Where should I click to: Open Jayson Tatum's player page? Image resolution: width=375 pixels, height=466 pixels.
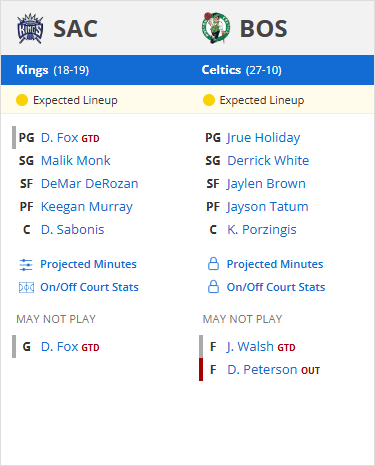pos(268,207)
